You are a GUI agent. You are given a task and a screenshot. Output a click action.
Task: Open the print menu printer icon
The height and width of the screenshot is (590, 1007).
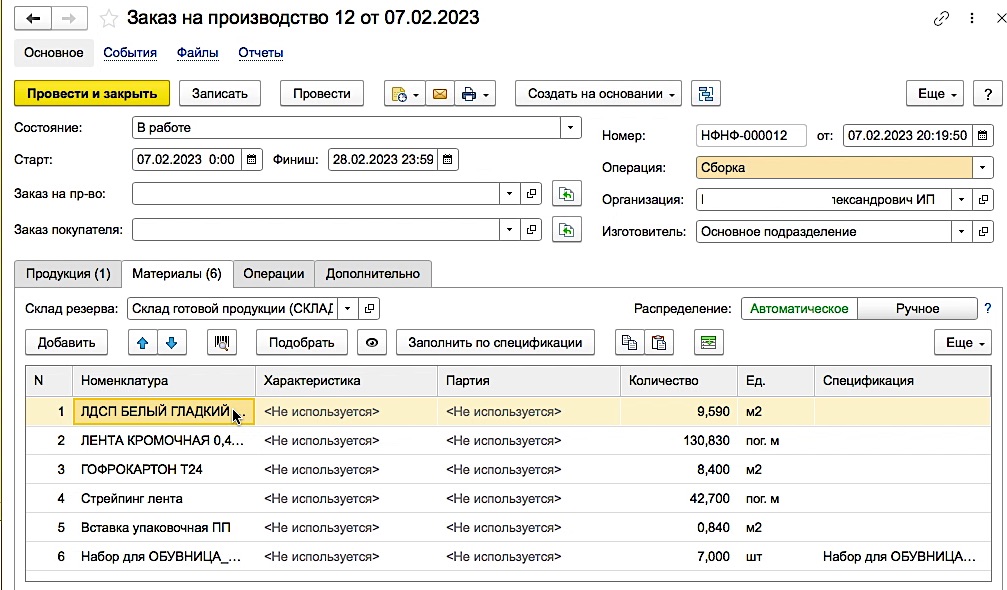pos(475,94)
